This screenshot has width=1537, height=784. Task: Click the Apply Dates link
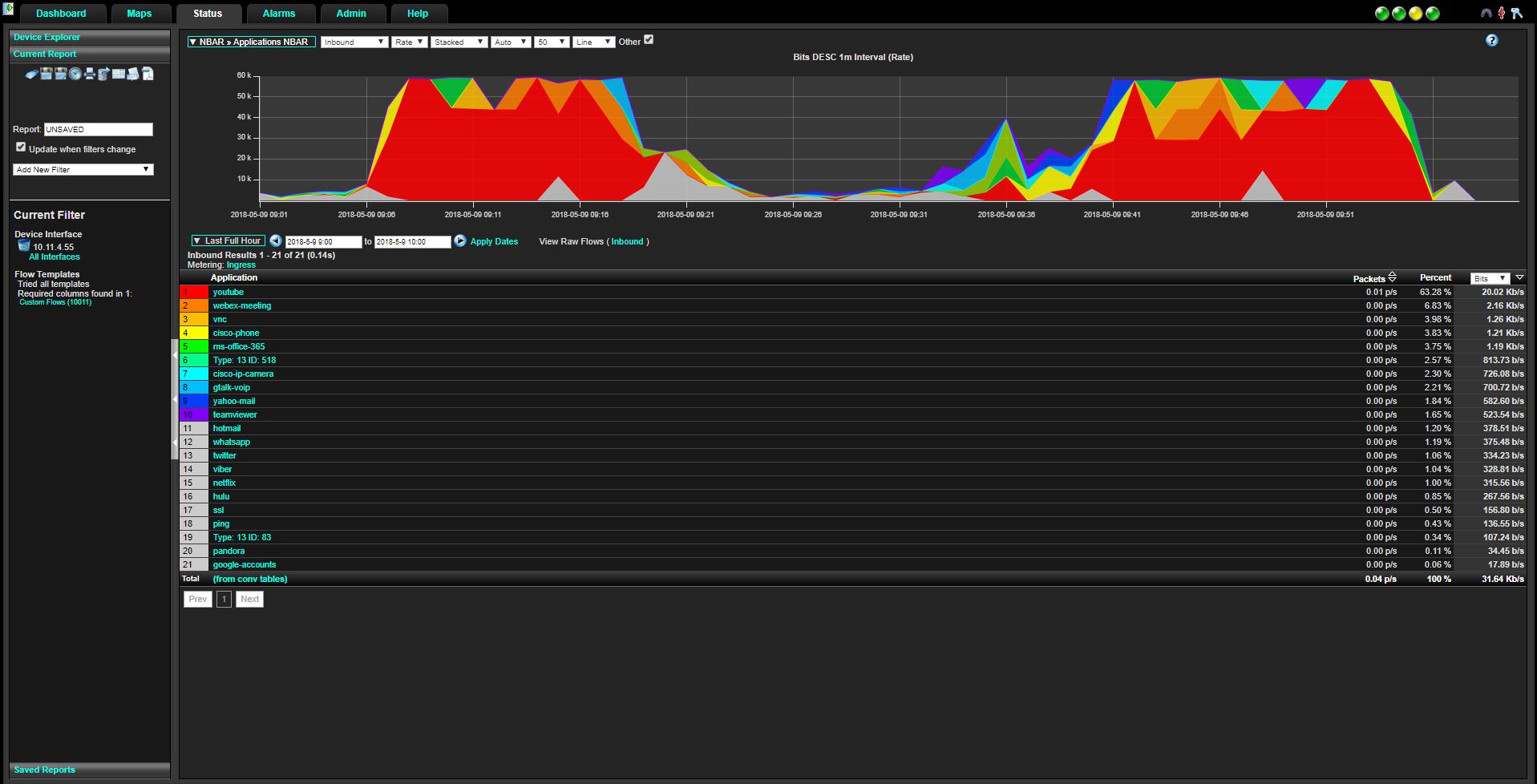tap(494, 241)
